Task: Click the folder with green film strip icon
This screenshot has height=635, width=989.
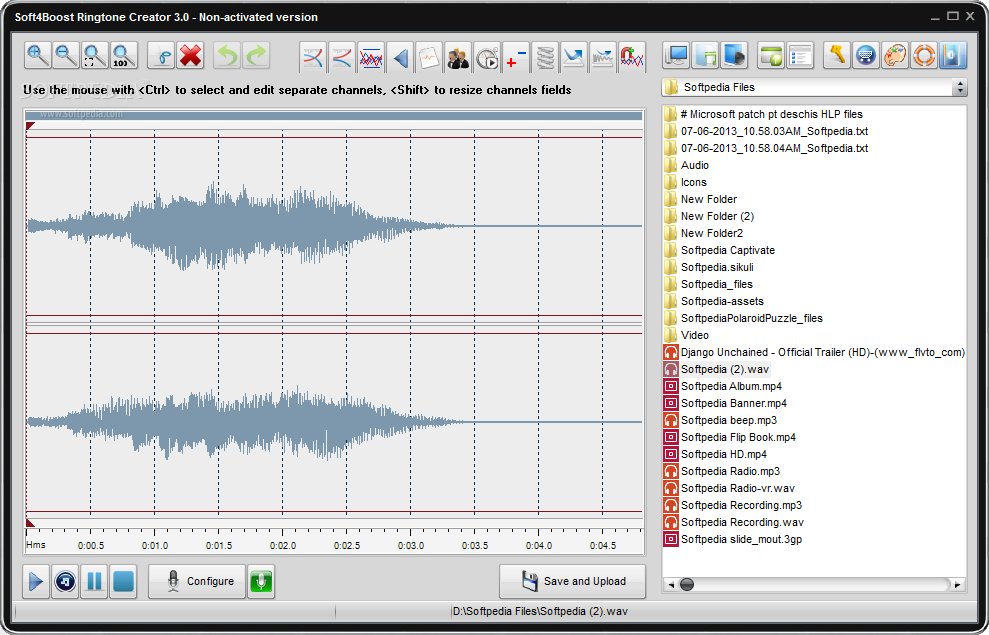Action: click(x=705, y=55)
